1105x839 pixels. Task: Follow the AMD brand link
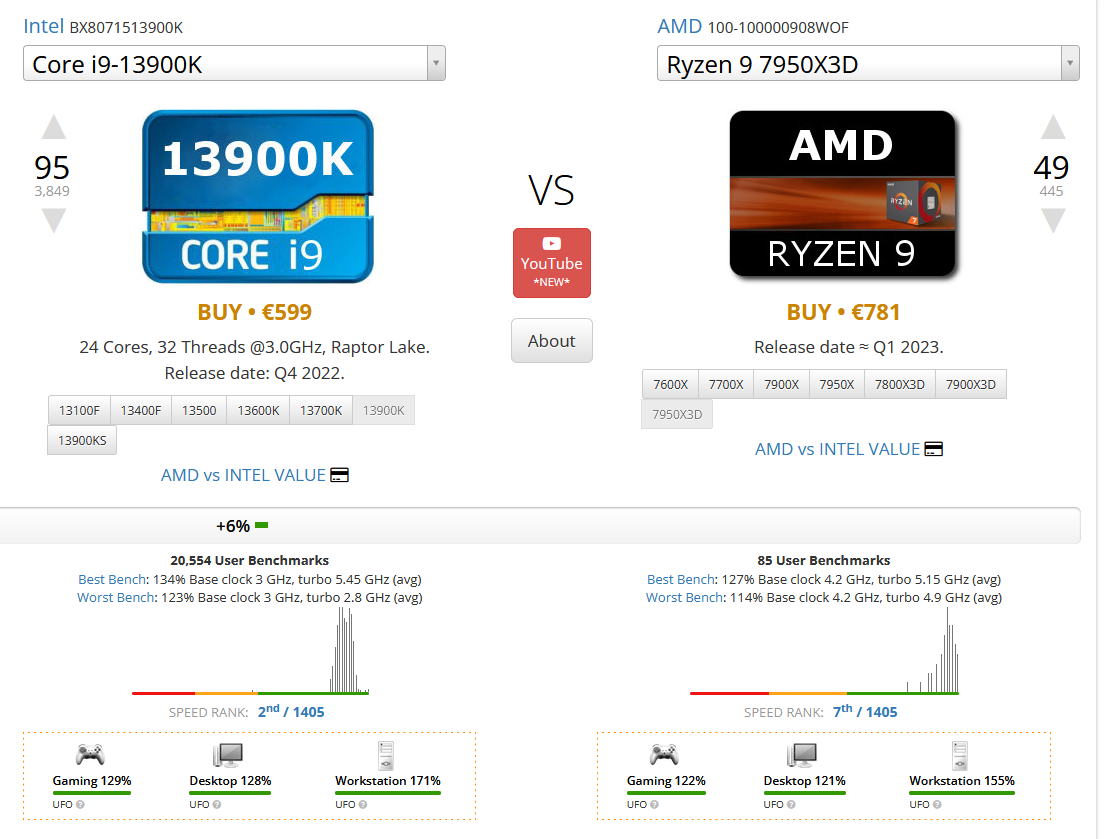(679, 27)
